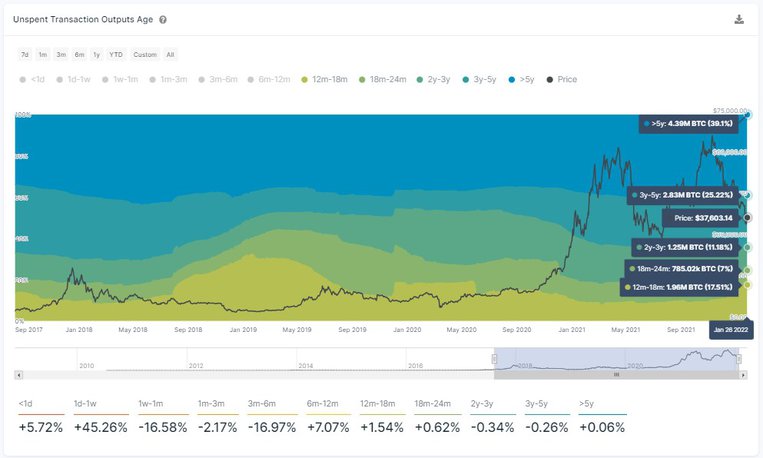This screenshot has width=763, height=458.
Task: Click the Price legend dot icon
Action: 550,79
